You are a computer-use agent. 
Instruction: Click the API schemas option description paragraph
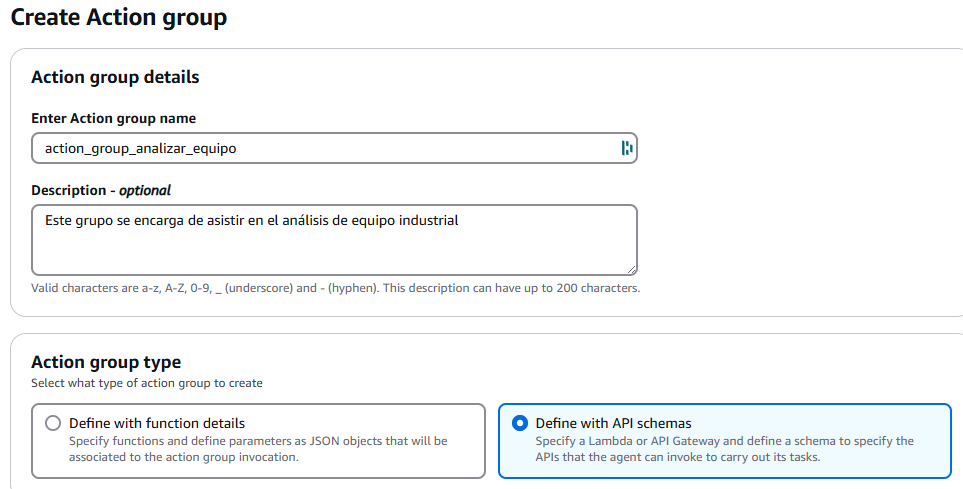(724, 448)
